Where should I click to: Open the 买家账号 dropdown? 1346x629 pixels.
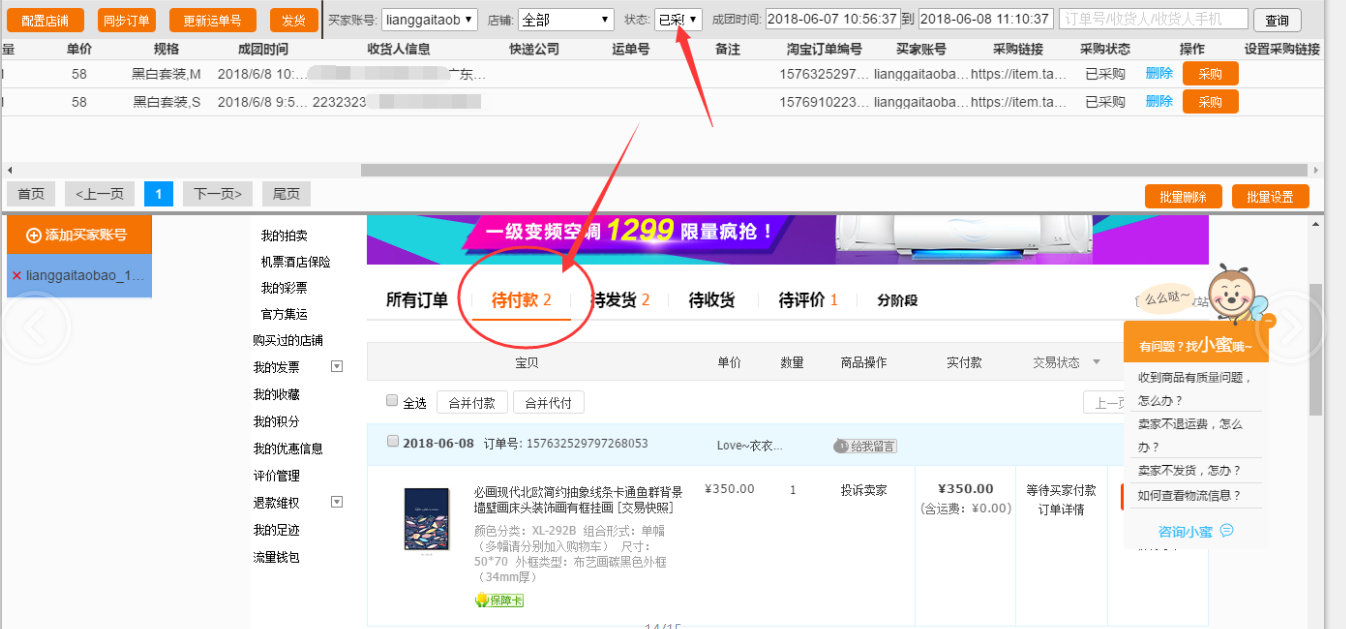pos(430,19)
